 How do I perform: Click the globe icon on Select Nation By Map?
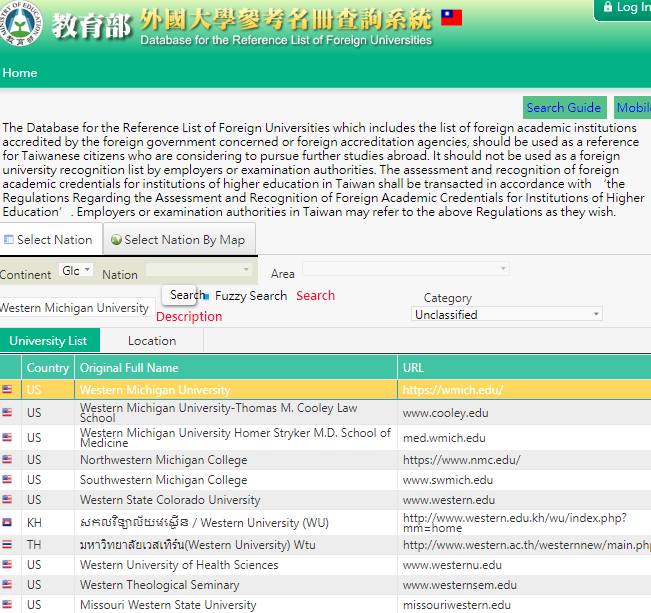click(x=116, y=240)
